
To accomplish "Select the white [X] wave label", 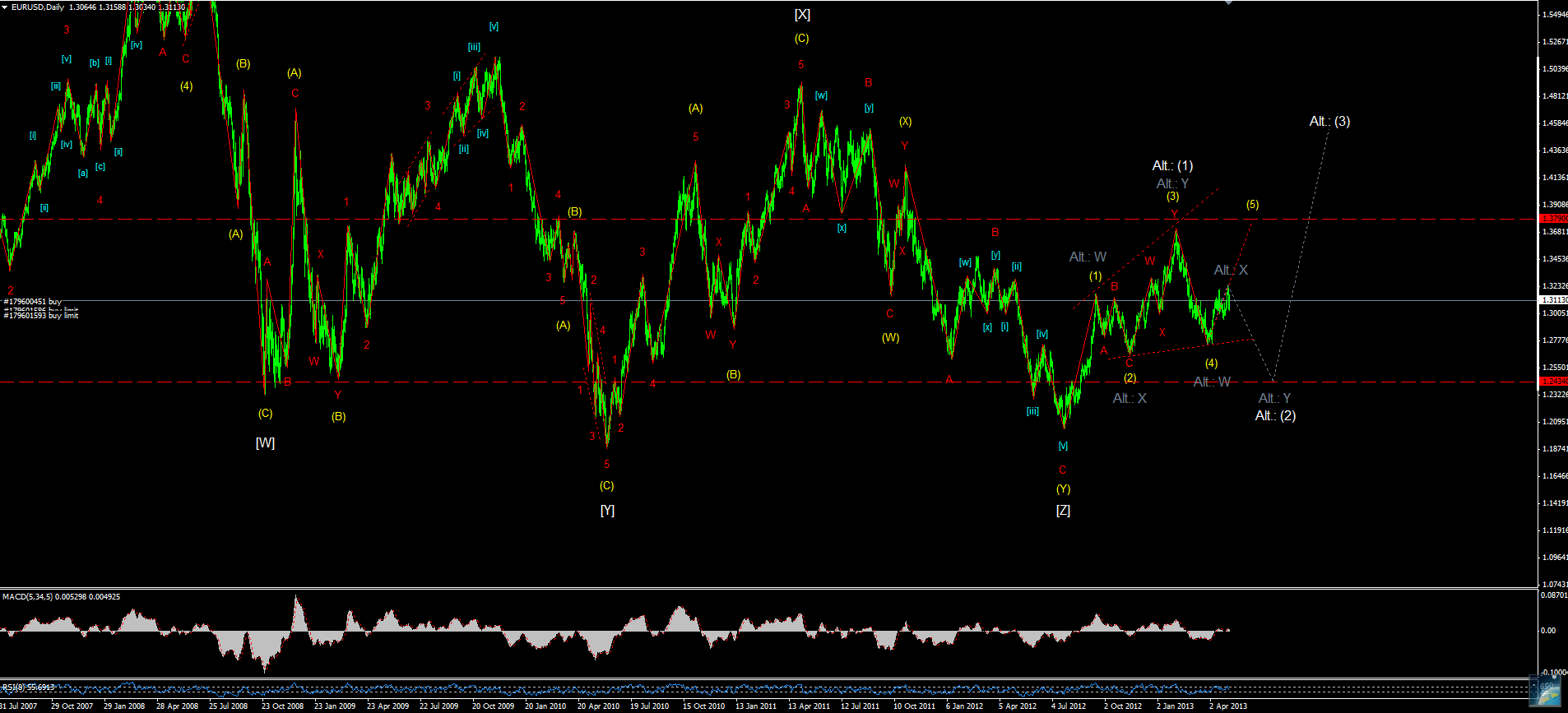I will 802,15.
